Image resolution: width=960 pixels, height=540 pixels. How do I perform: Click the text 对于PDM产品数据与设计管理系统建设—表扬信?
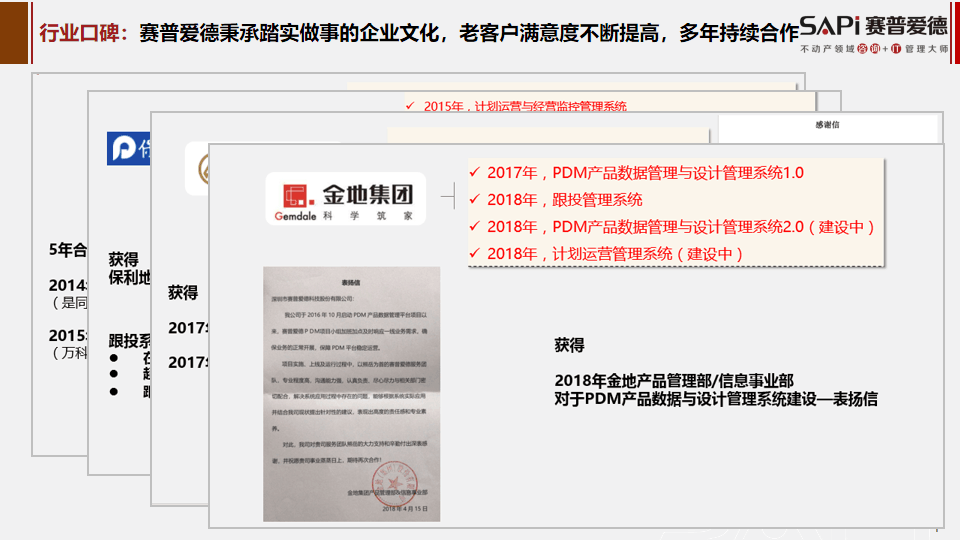tap(716, 399)
